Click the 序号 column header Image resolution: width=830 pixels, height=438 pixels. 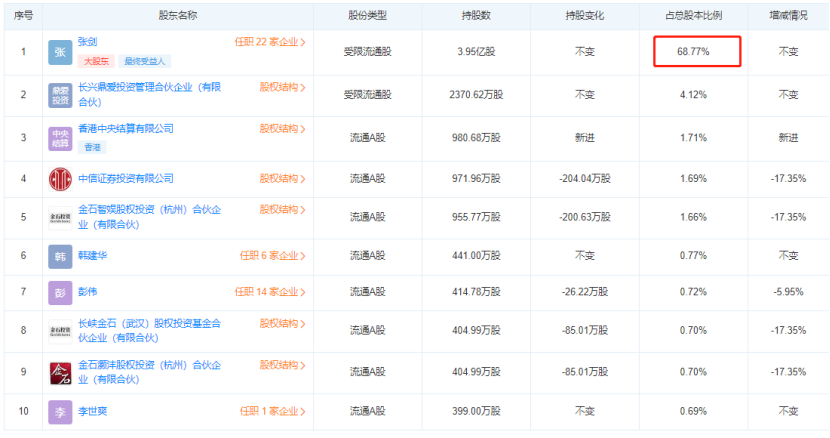pos(23,16)
